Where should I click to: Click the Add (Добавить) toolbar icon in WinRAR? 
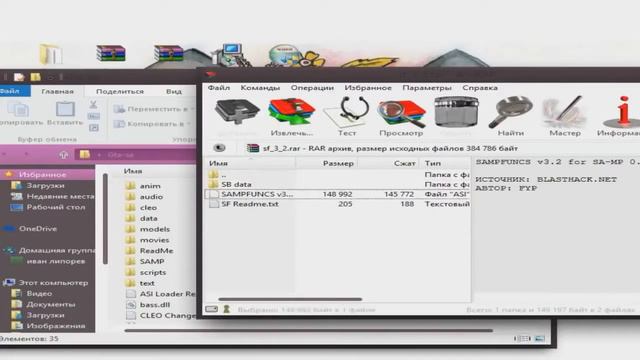pyautogui.click(x=237, y=112)
